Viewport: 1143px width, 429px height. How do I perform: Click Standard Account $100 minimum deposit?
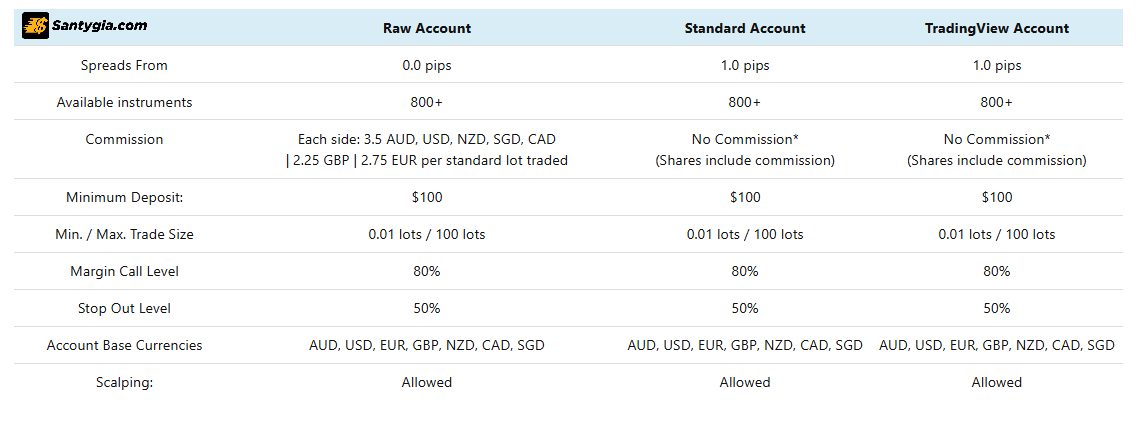(x=745, y=197)
